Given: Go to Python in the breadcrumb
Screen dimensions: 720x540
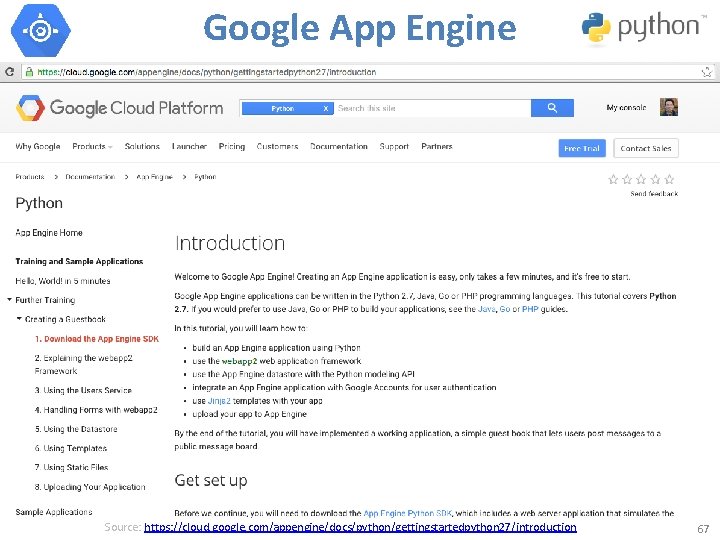Looking at the screenshot, I should 205,177.
